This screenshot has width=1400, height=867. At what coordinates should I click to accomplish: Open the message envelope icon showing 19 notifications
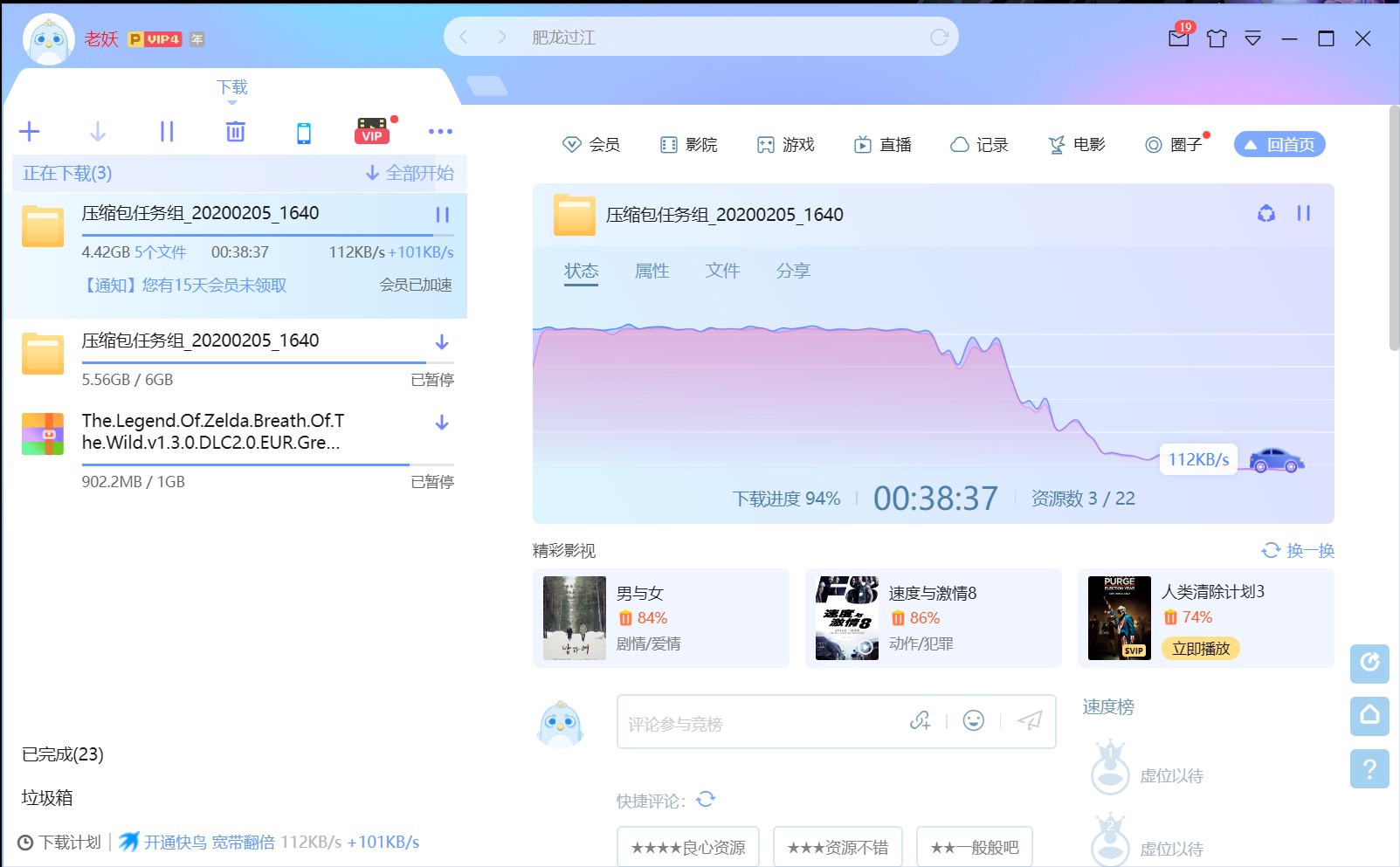(1178, 38)
